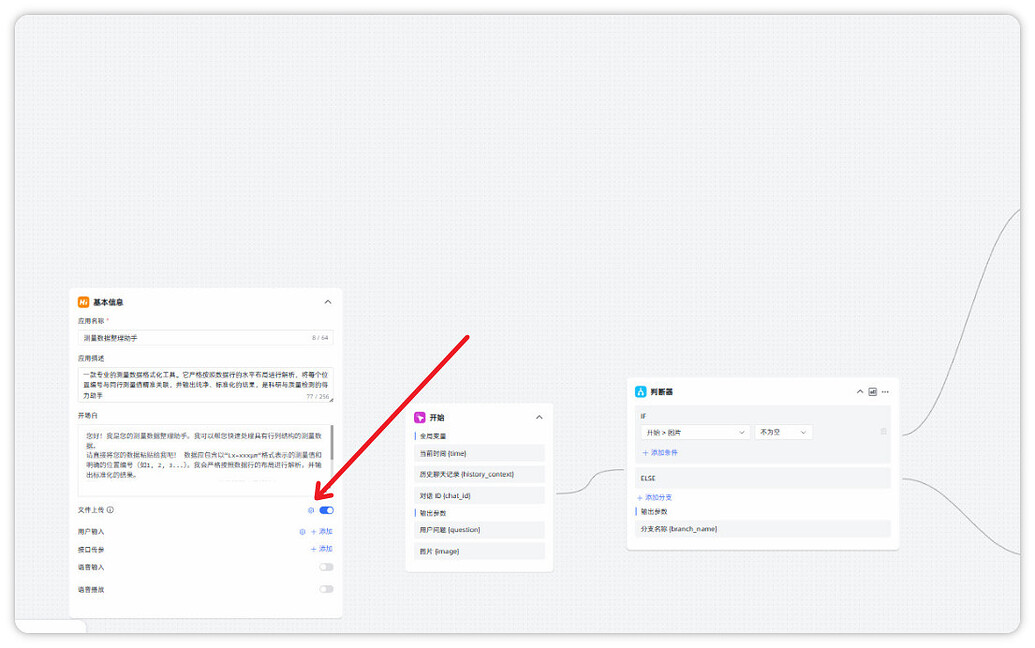Enable the 语音输入 toggle
1035x648 pixels.
coord(326,567)
